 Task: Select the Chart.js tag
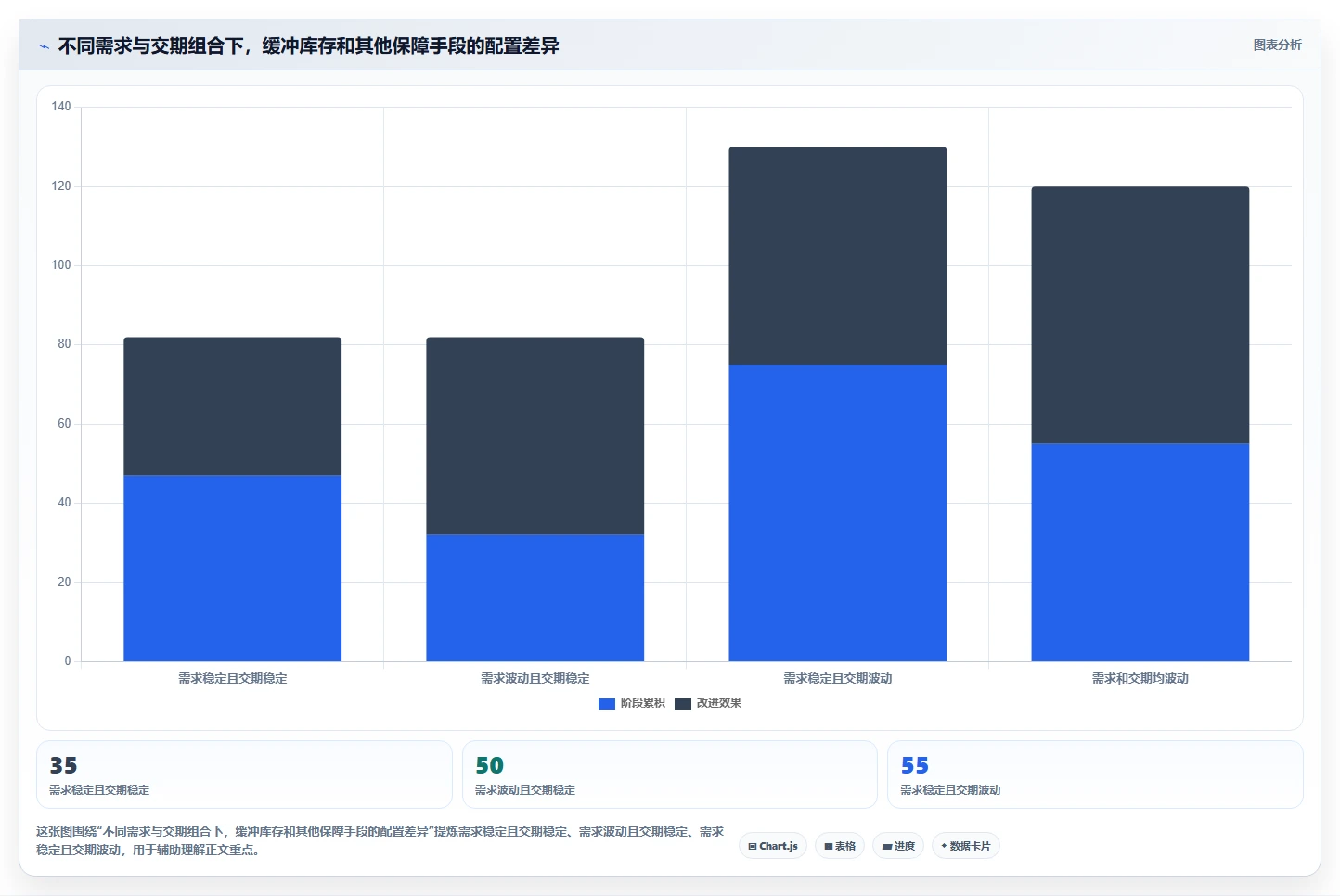[x=773, y=846]
